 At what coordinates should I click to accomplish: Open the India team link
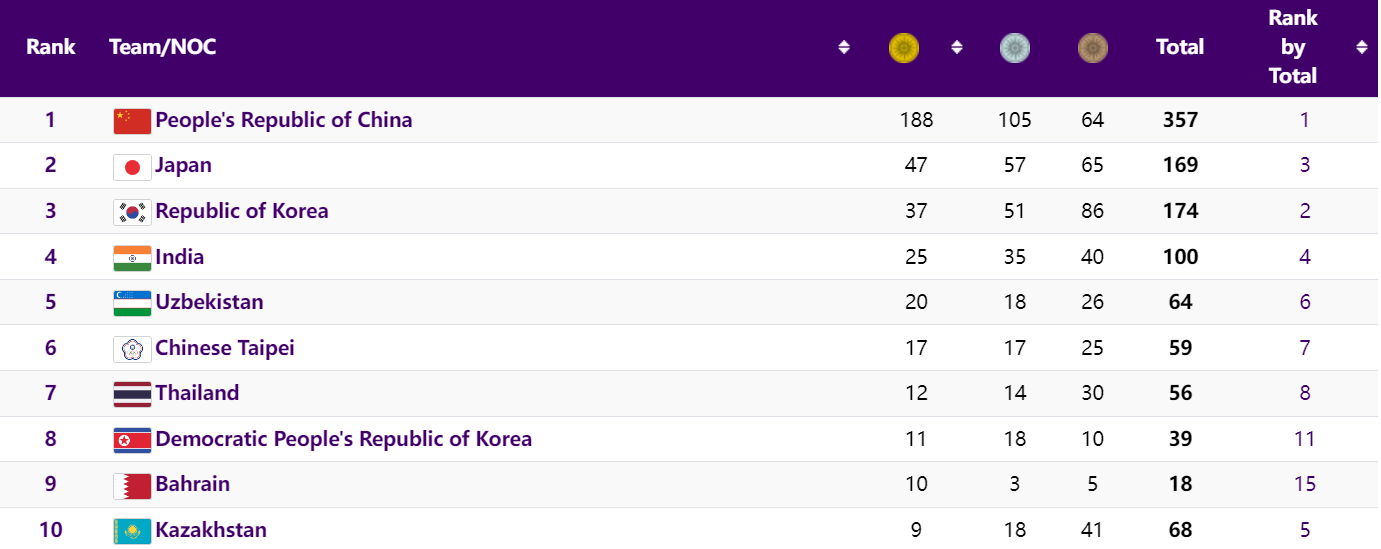(180, 257)
